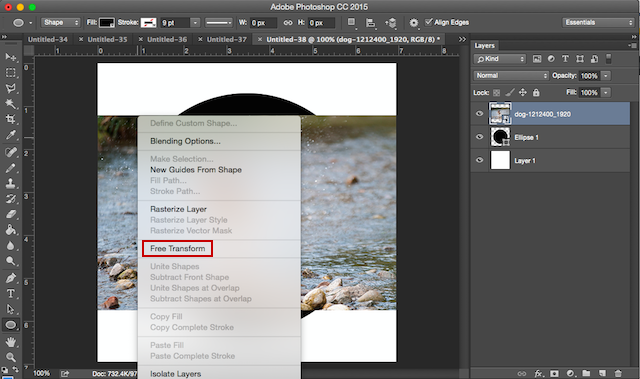Image resolution: width=640 pixels, height=379 pixels.
Task: Click the shape width W field
Action: tap(263, 23)
